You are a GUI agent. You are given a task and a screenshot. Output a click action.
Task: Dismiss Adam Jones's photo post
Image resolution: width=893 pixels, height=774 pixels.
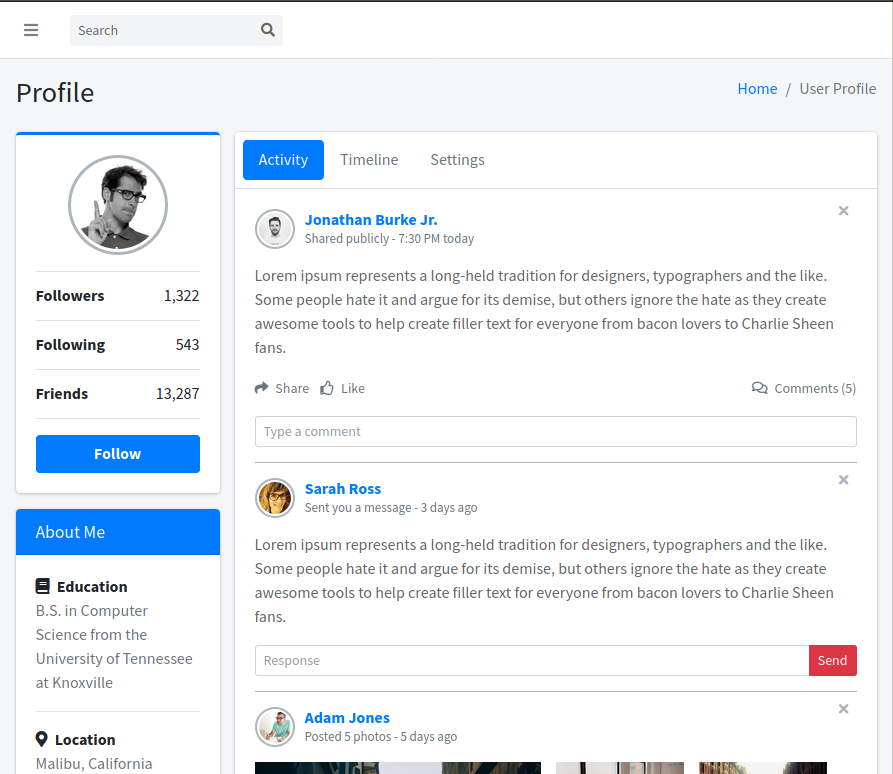tap(843, 709)
